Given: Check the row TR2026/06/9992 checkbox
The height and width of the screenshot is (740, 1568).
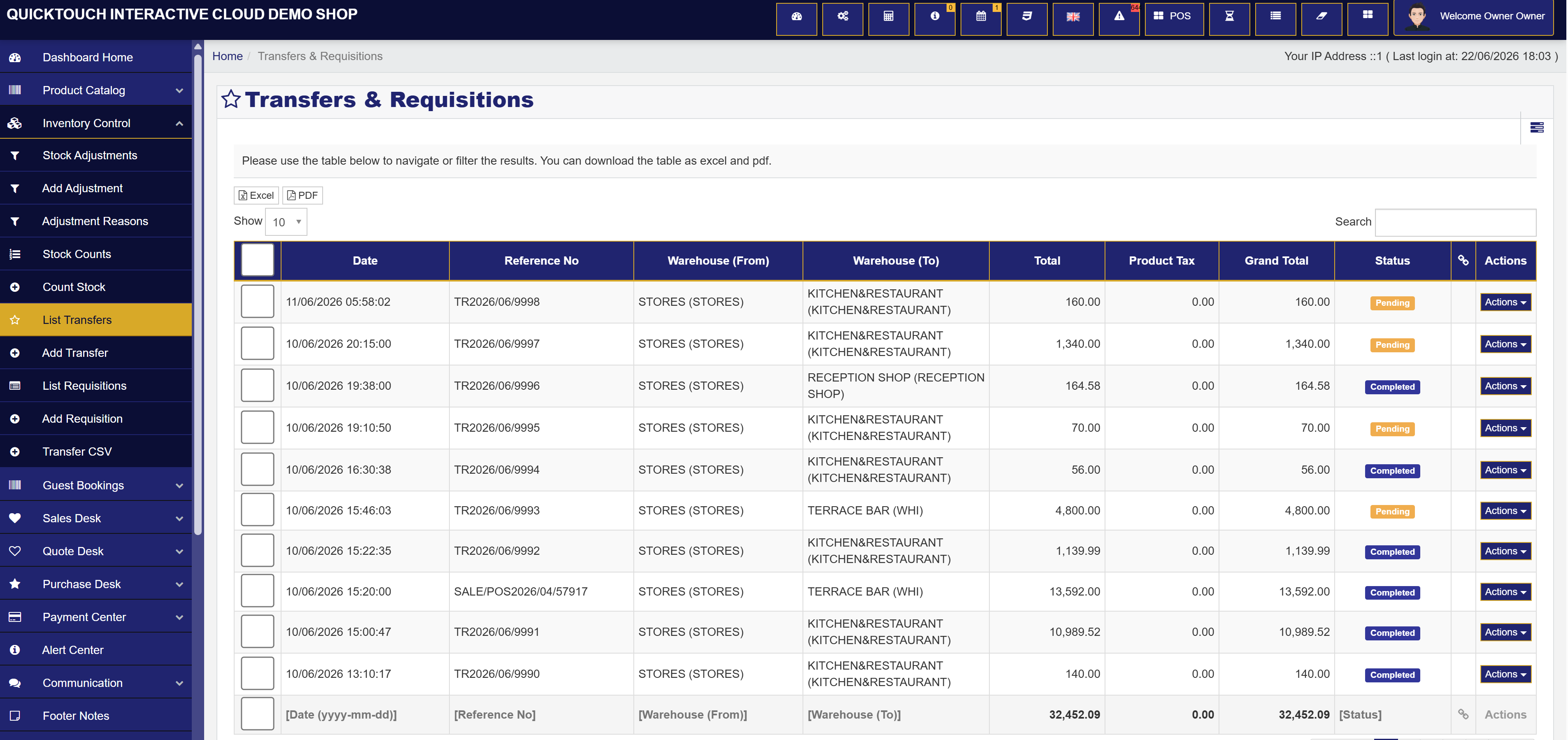Looking at the screenshot, I should [258, 550].
